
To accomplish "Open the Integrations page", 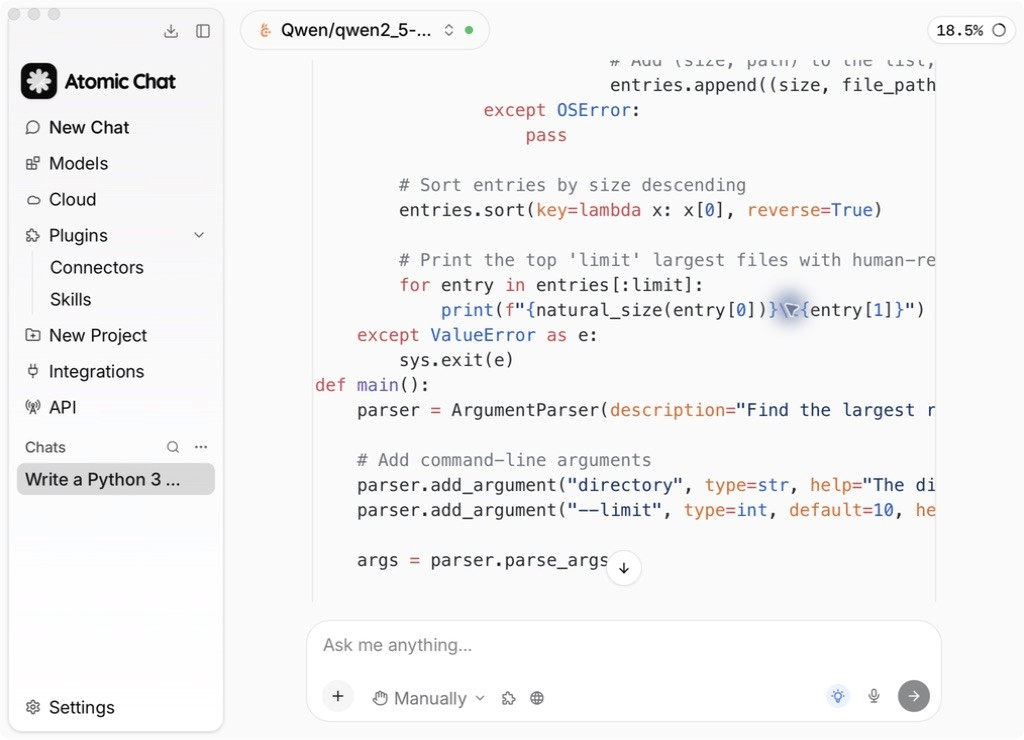I will [x=96, y=371].
